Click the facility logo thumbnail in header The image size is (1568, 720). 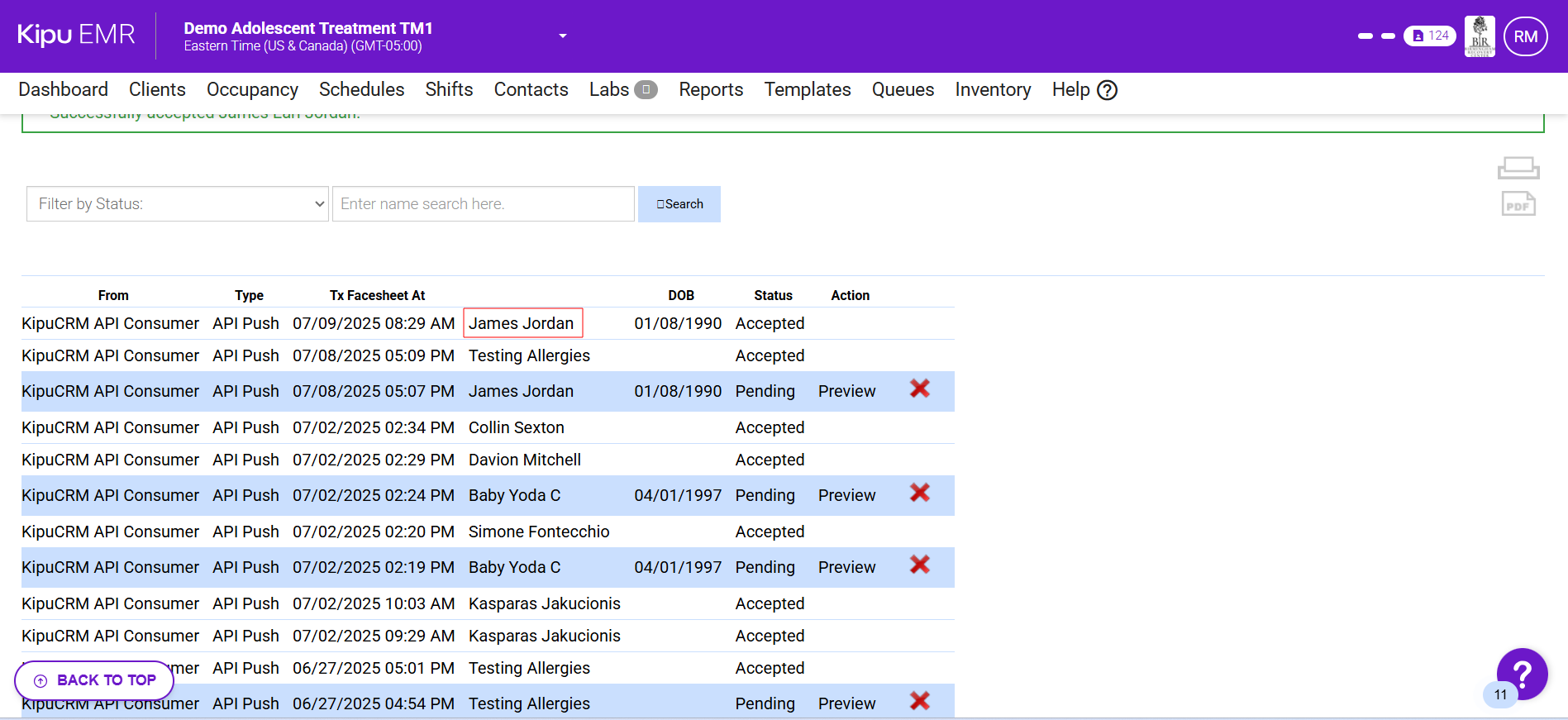tap(1479, 36)
